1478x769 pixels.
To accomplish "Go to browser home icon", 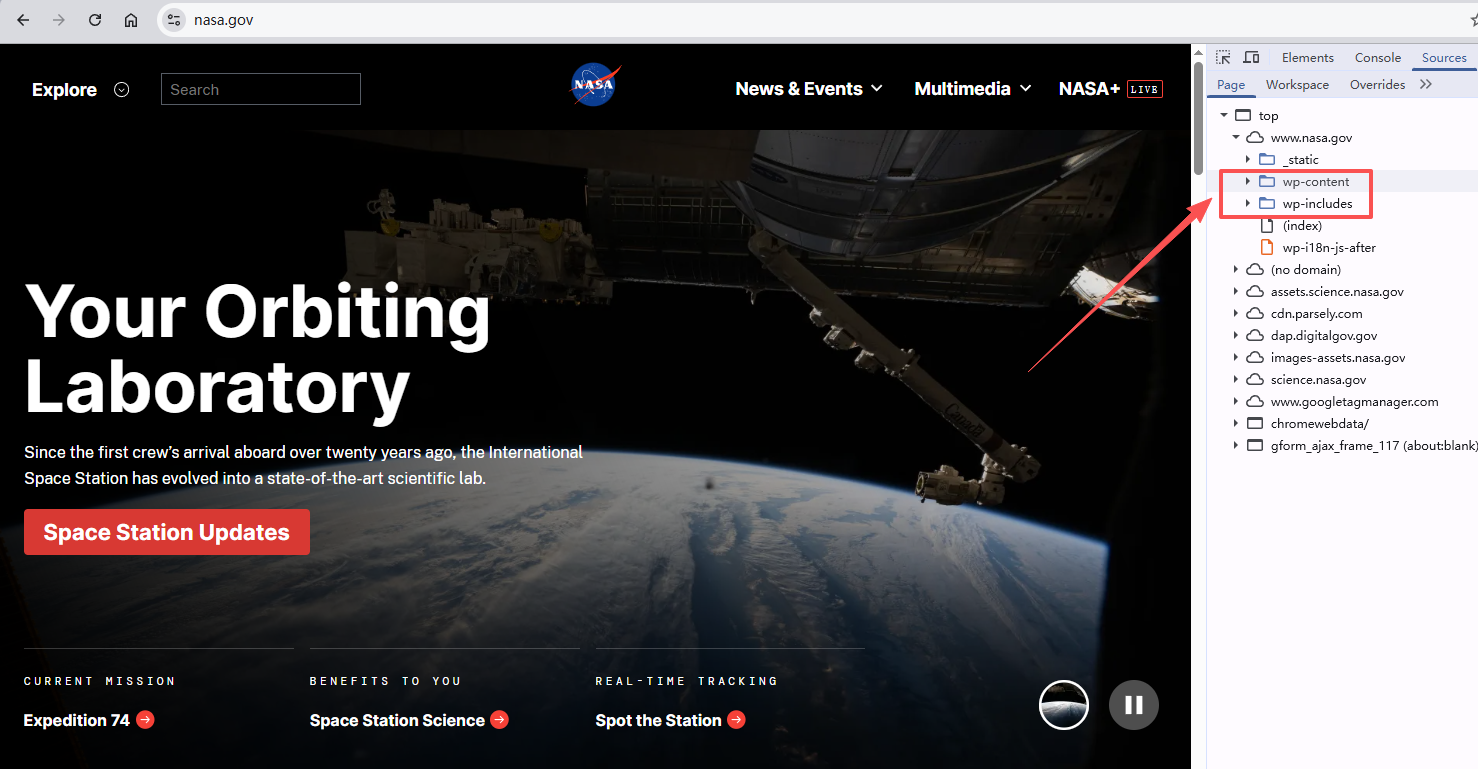I will 131,20.
